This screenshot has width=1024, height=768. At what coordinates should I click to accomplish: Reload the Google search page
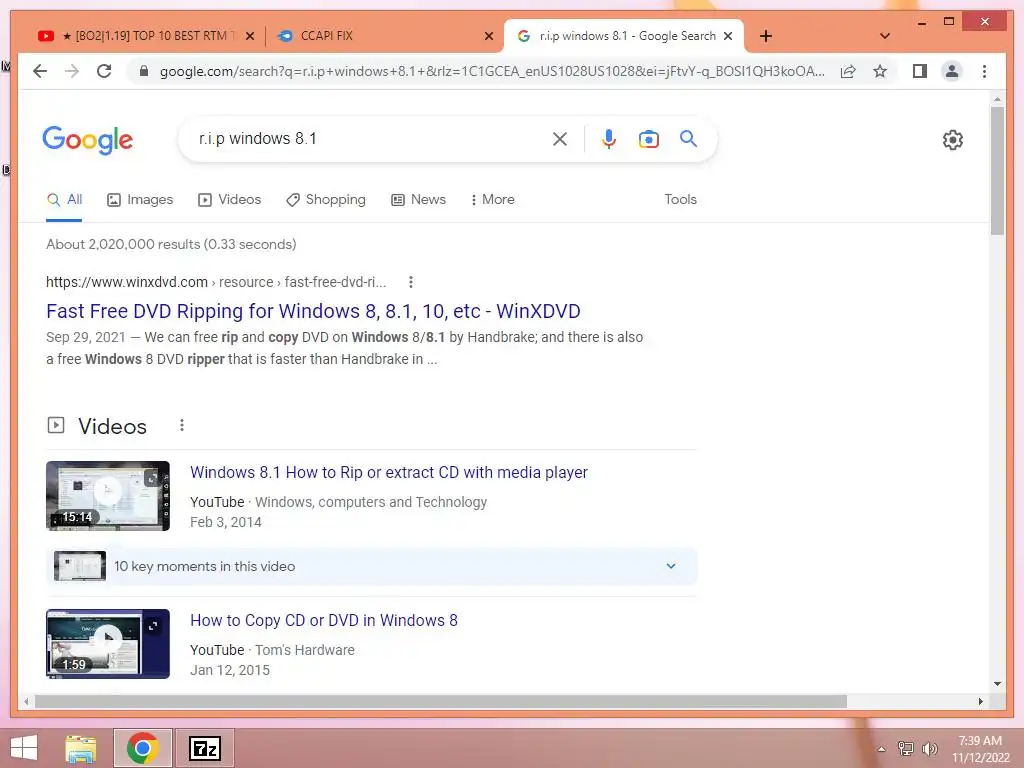click(x=104, y=71)
